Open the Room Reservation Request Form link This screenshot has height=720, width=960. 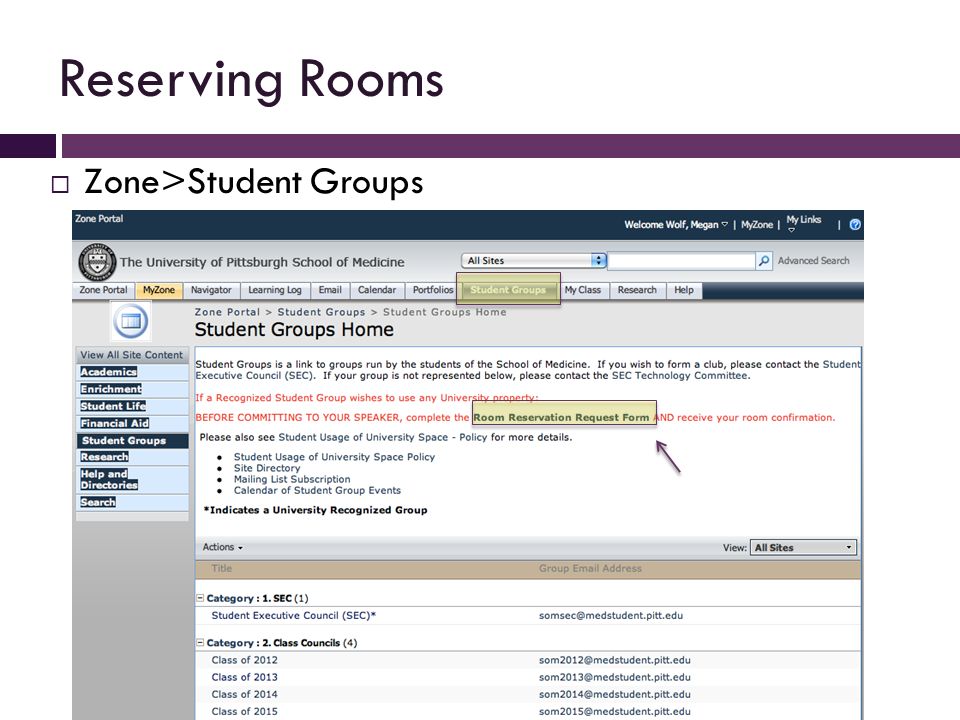pos(561,418)
